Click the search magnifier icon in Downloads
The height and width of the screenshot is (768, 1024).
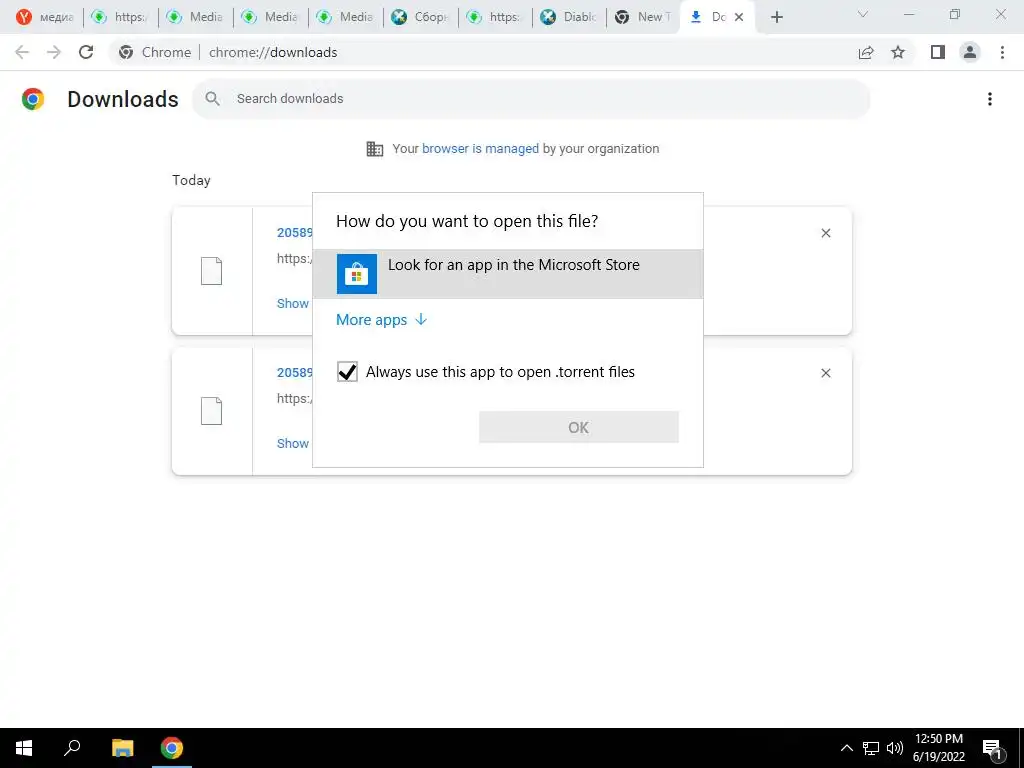click(x=212, y=99)
